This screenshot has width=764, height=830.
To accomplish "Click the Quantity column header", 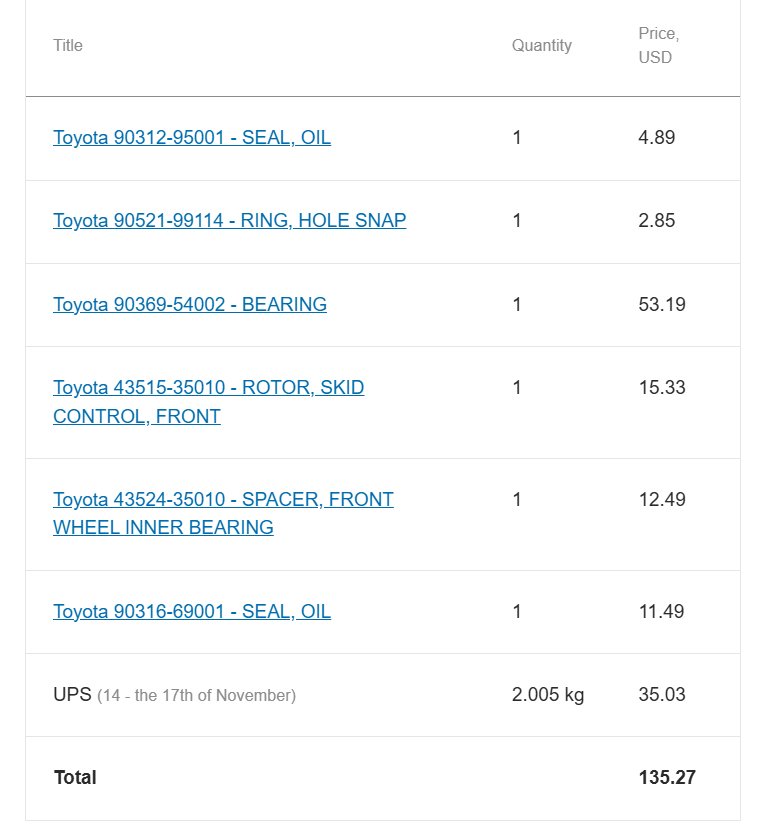I will [542, 46].
